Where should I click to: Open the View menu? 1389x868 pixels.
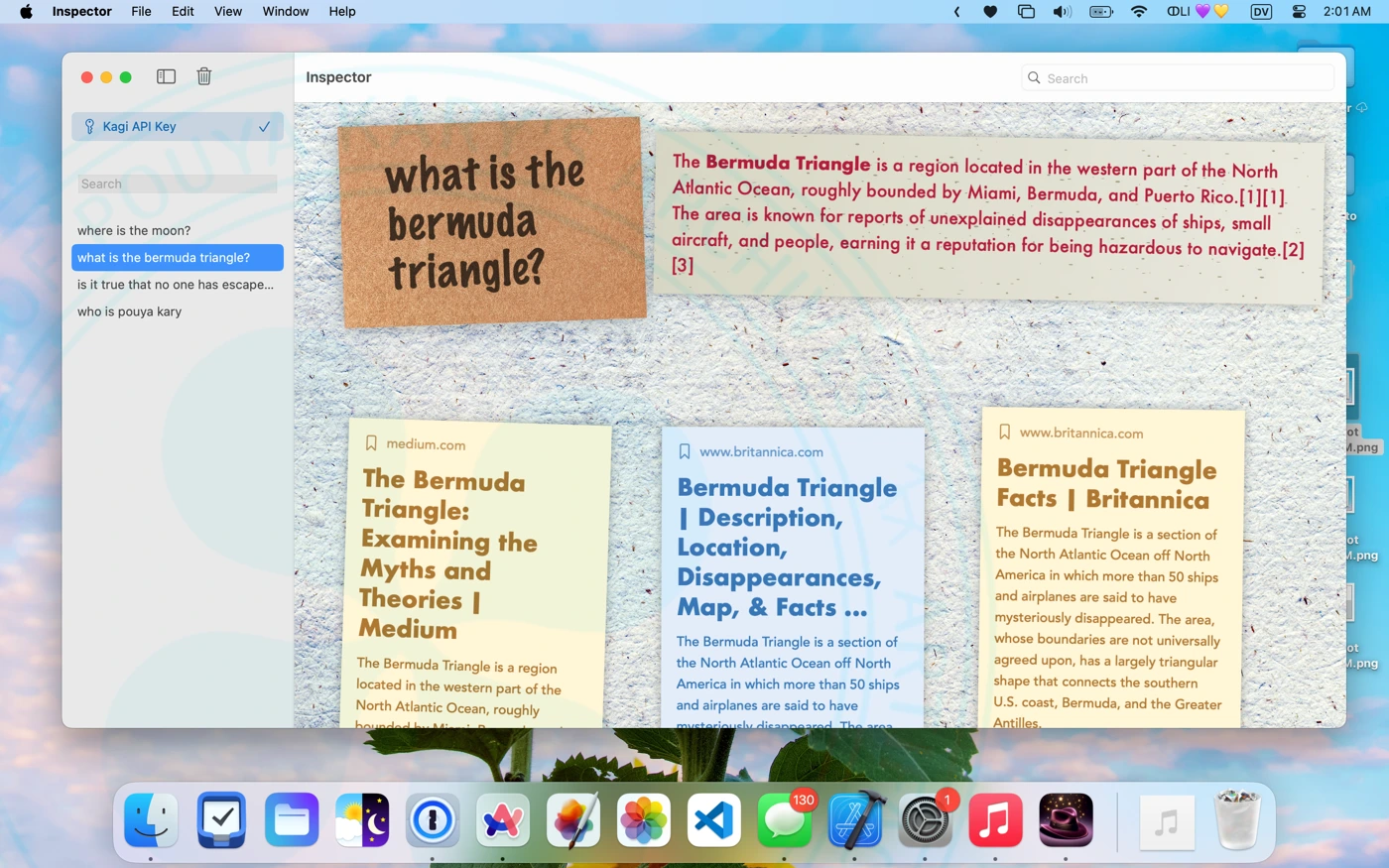tap(227, 12)
